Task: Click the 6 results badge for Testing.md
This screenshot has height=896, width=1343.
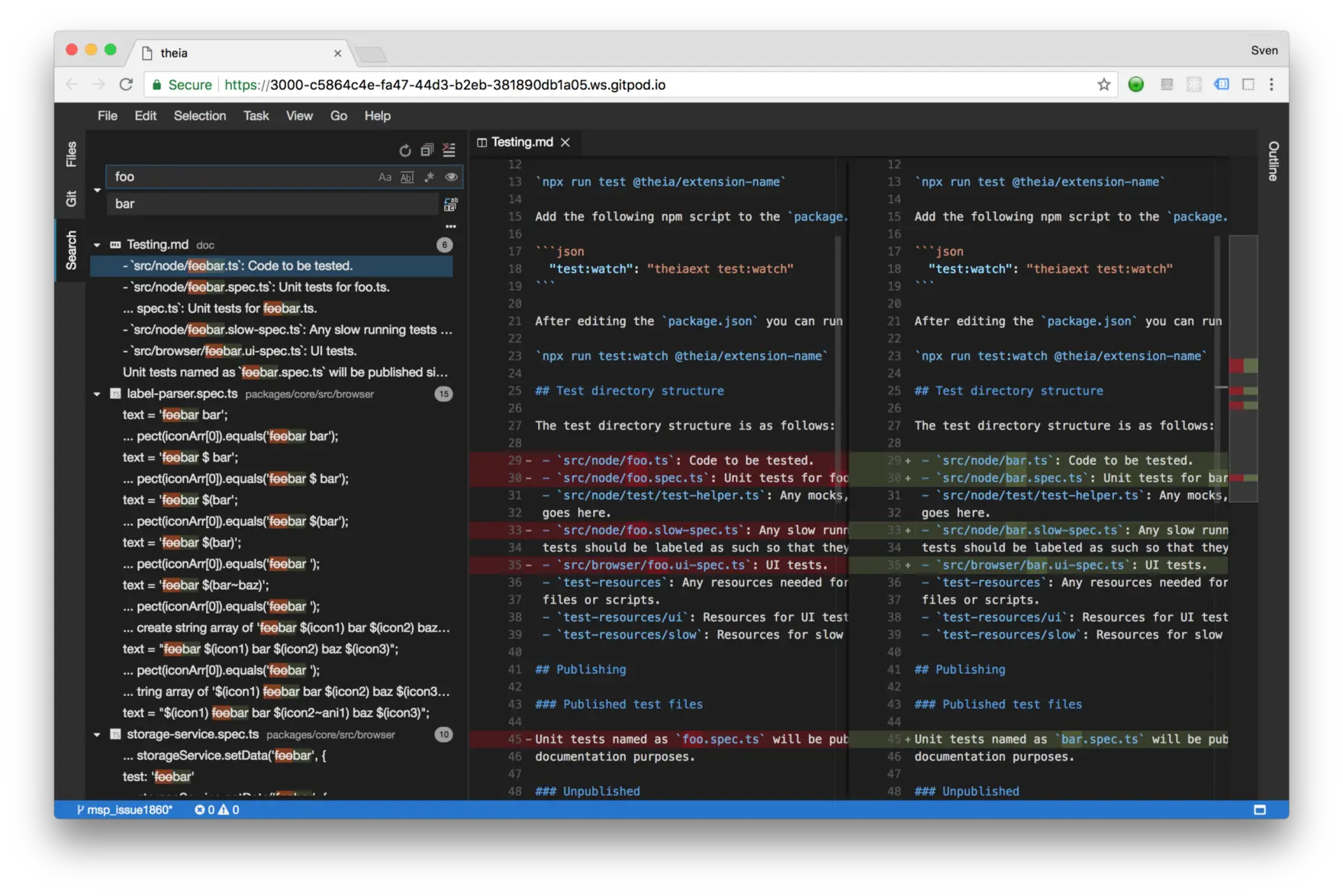Action: [444, 245]
